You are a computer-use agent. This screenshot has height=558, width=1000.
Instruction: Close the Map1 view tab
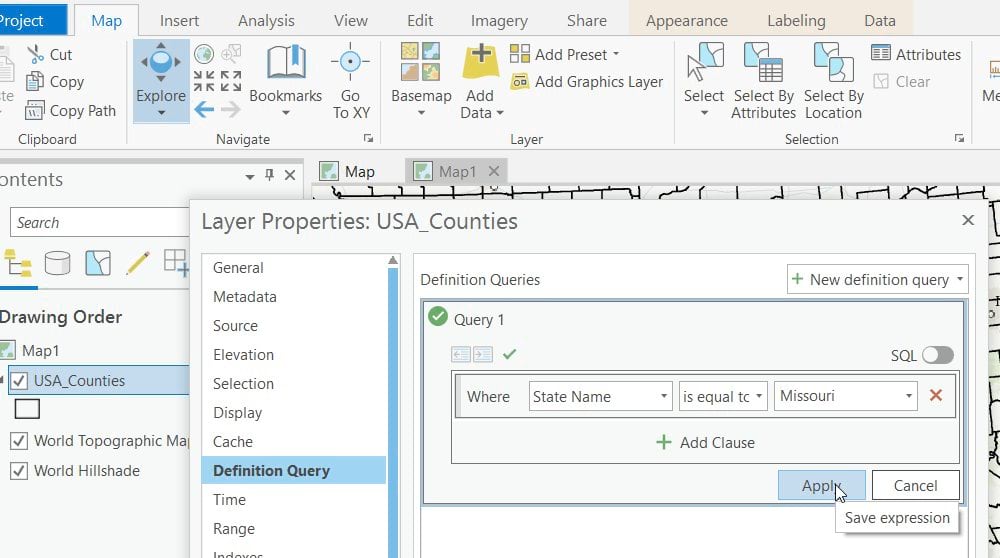pos(494,171)
